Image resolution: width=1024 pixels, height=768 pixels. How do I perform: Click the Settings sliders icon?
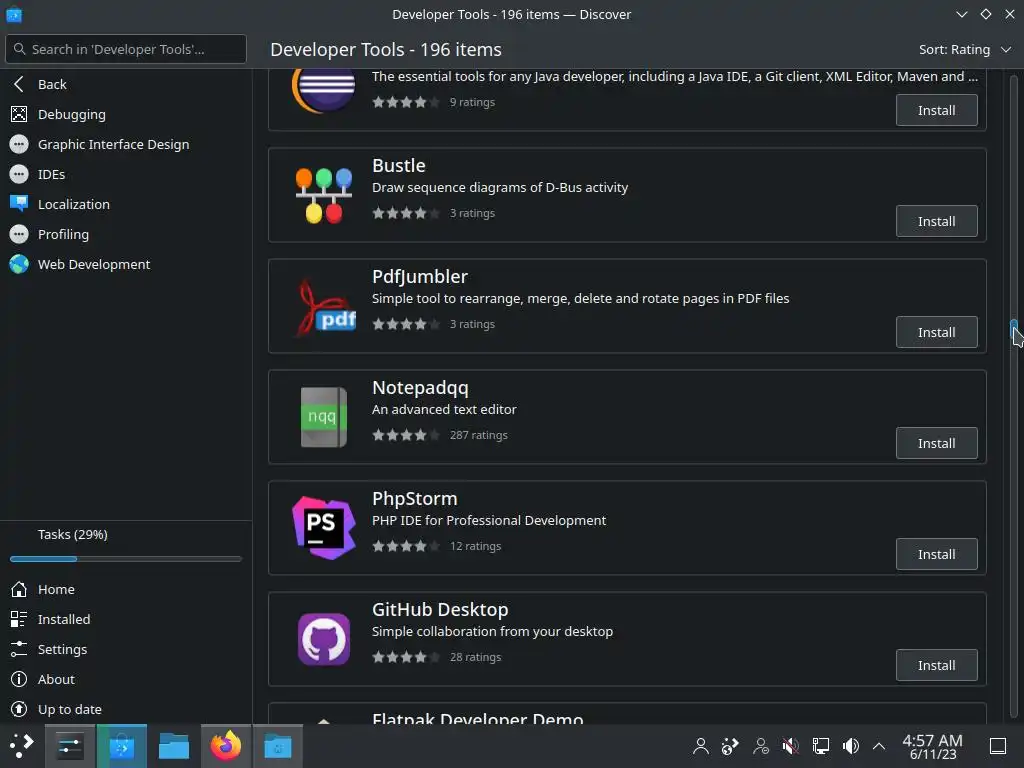point(19,649)
